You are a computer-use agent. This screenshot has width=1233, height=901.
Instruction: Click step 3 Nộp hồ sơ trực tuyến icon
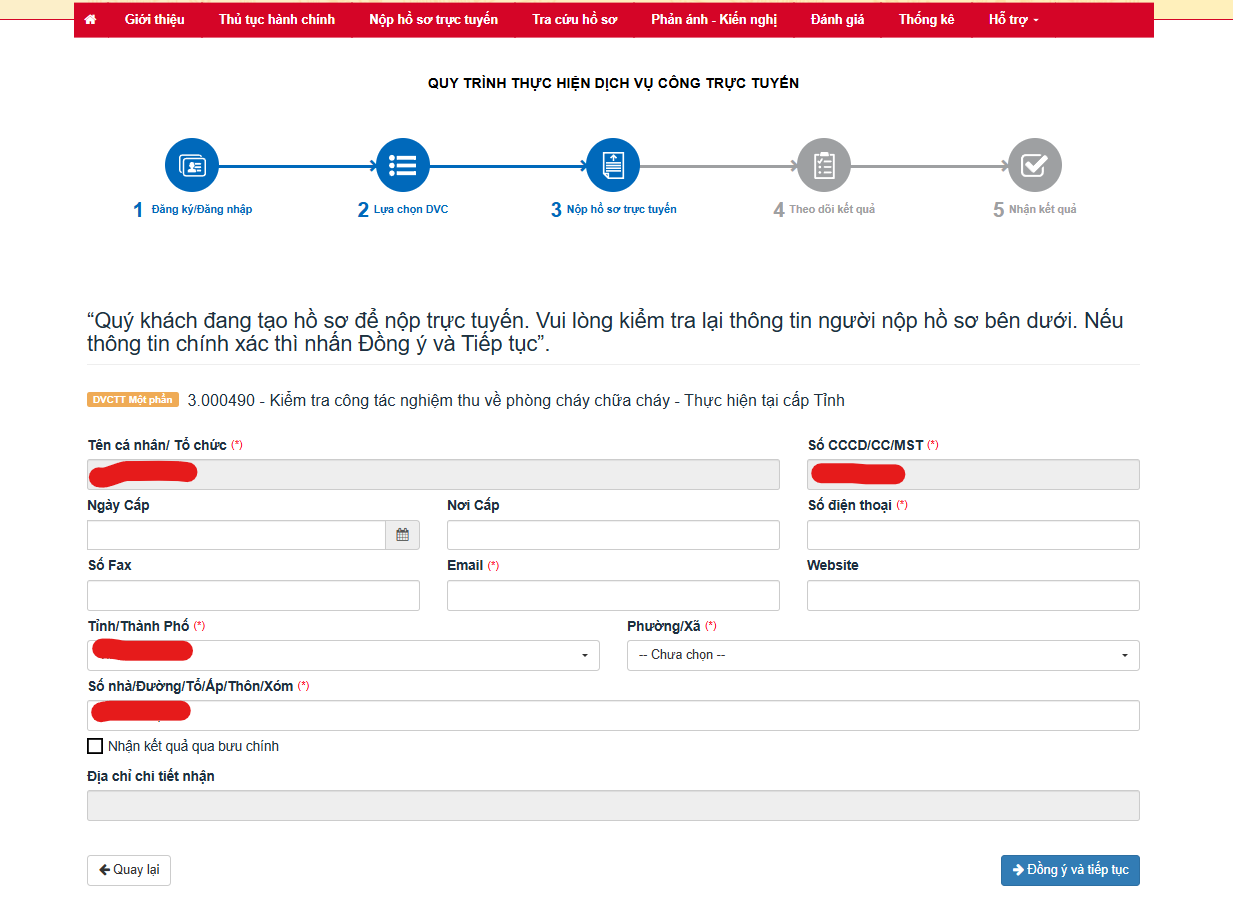[613, 165]
